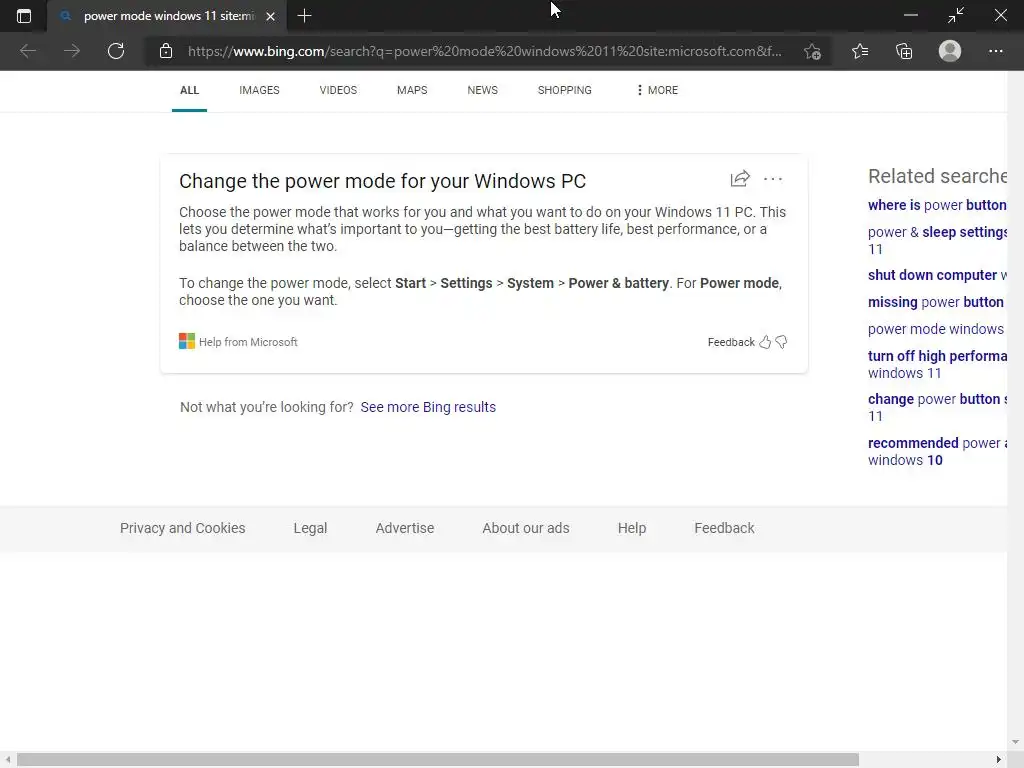Open Legal footer link
This screenshot has height=768, width=1024.
[x=310, y=528]
